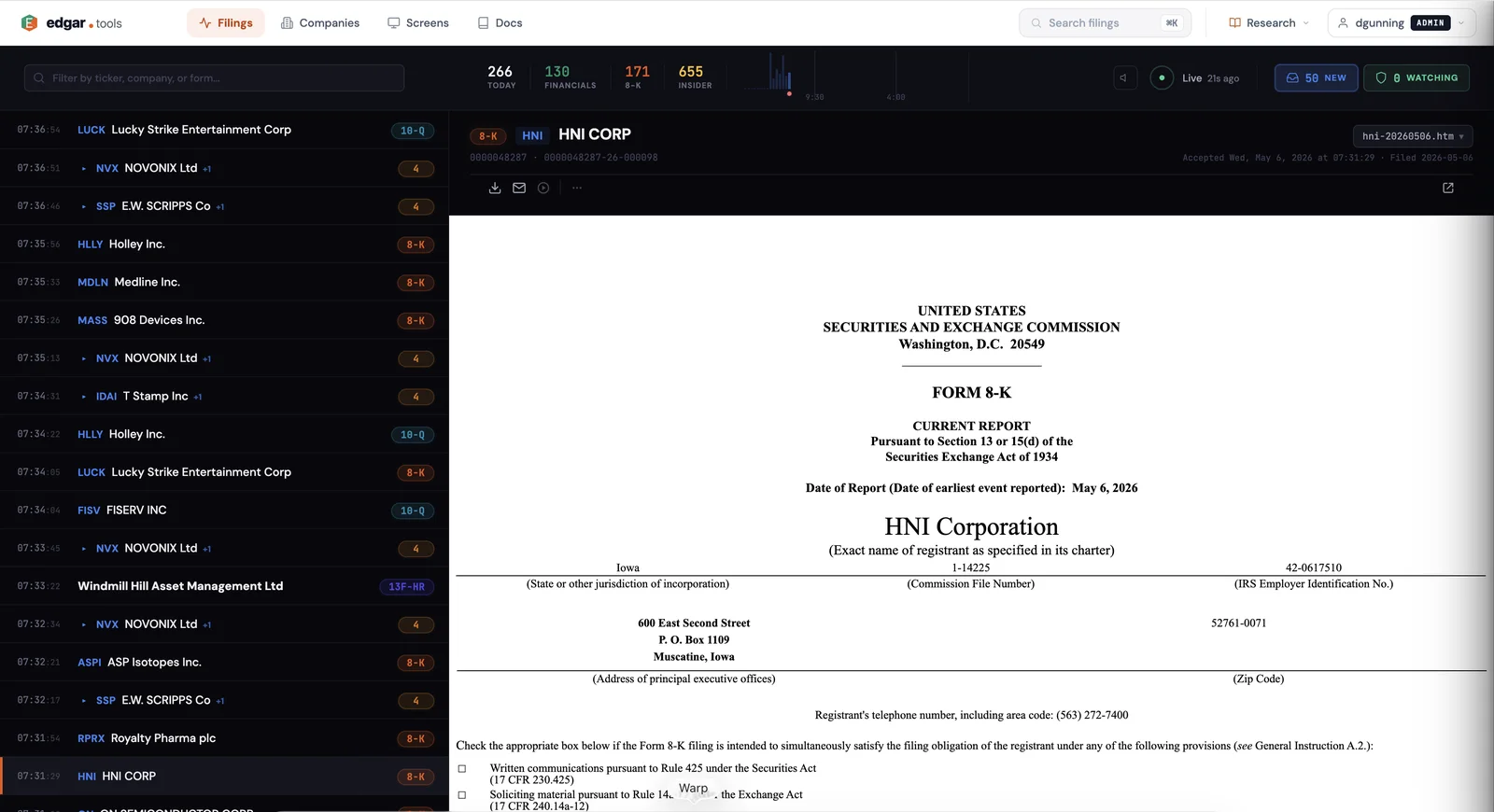Click the search icon in filter field
This screenshot has width=1494, height=812.
pyautogui.click(x=39, y=77)
